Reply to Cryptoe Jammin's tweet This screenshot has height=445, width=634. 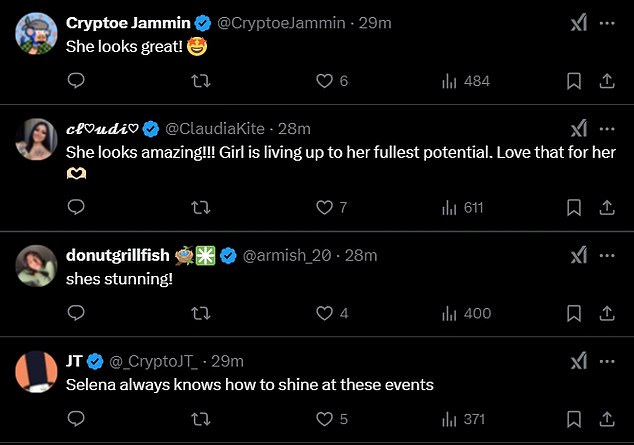coord(76,81)
